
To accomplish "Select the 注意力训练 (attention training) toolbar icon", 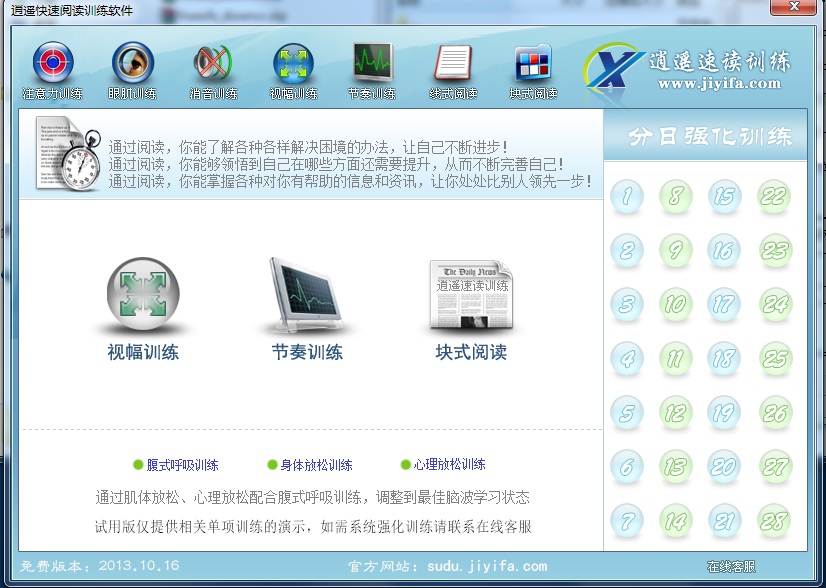I will click(x=51, y=68).
